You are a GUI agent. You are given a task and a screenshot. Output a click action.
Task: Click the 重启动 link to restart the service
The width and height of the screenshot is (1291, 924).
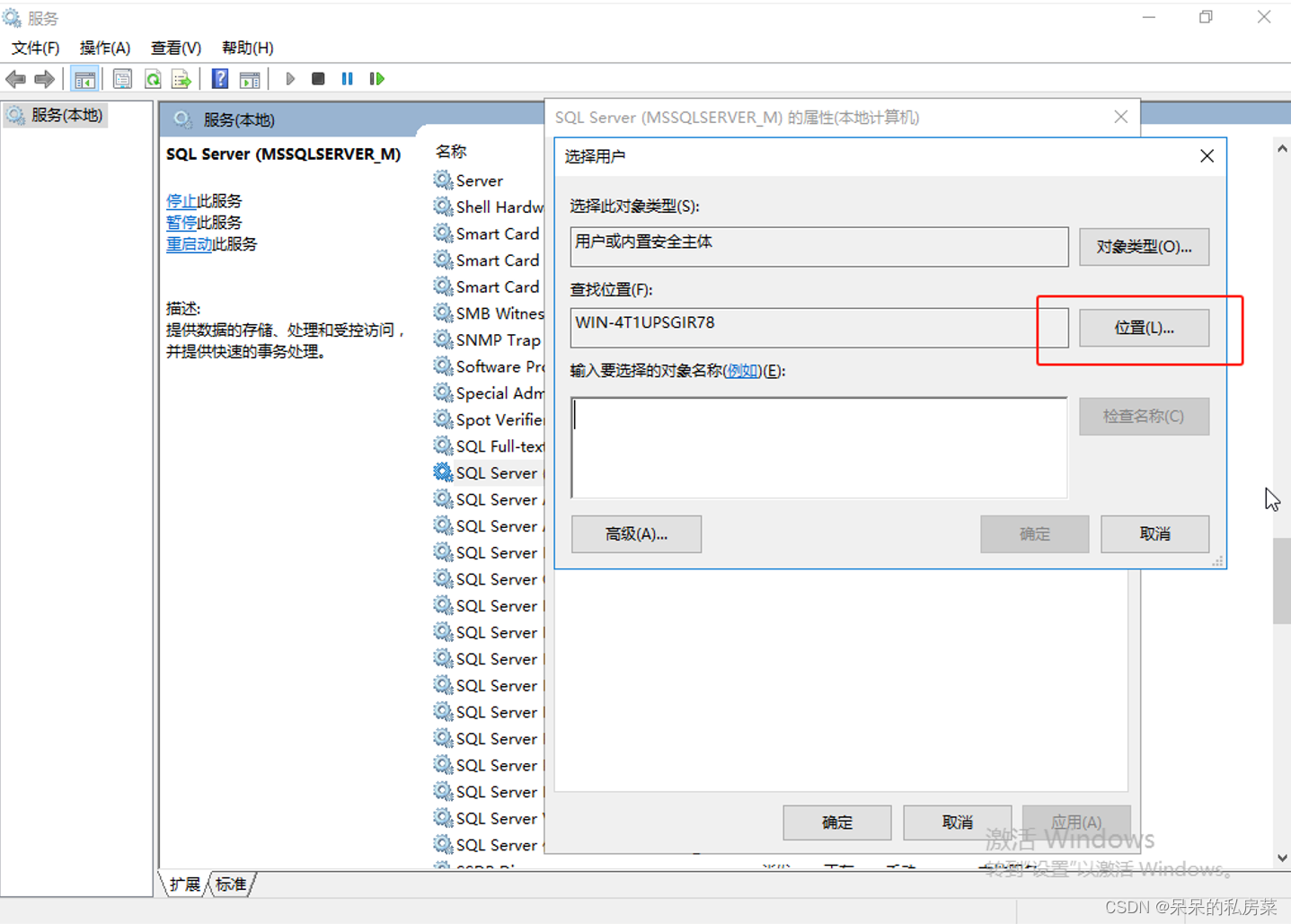[189, 244]
